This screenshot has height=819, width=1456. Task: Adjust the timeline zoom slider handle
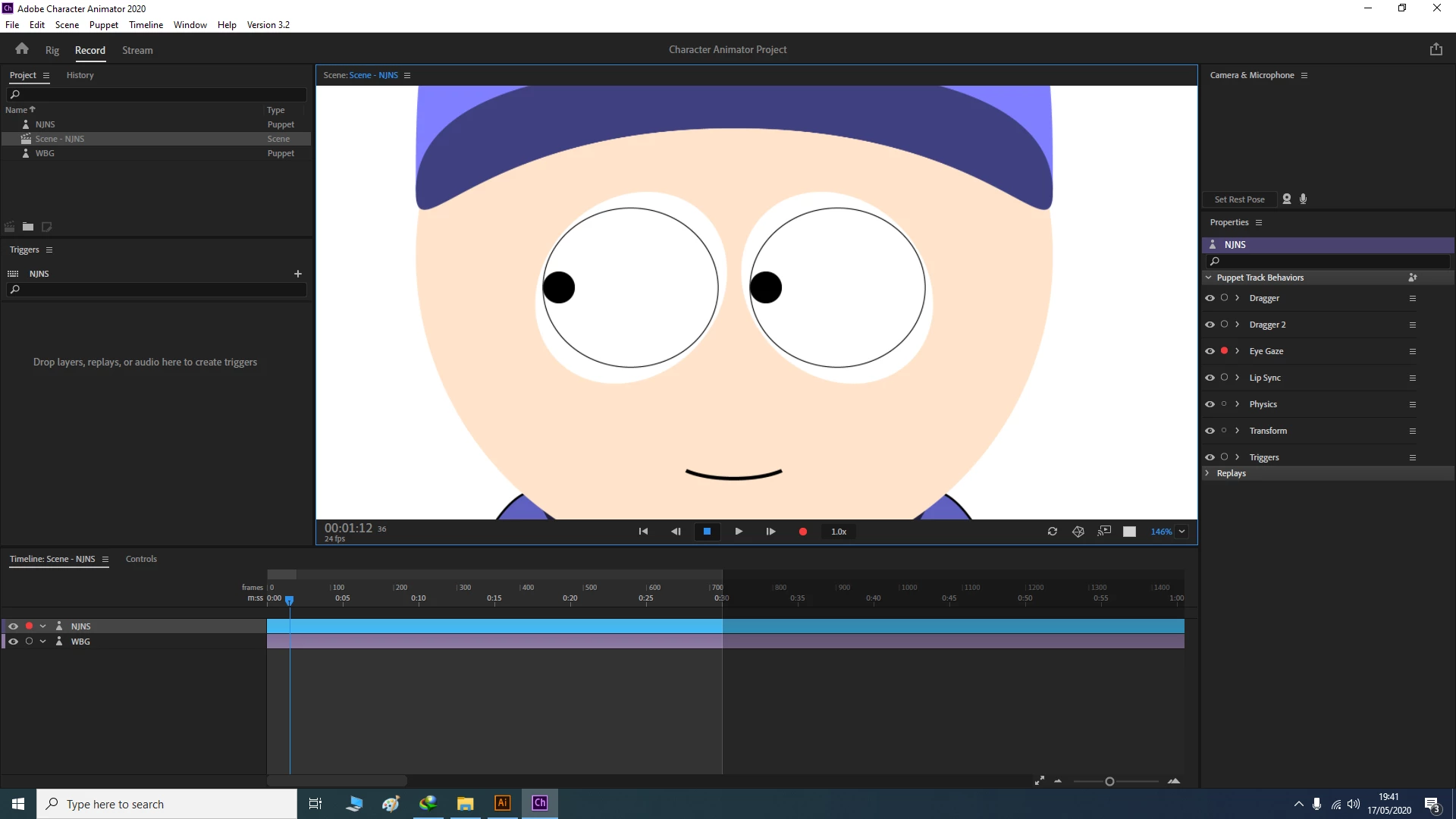tap(1109, 782)
